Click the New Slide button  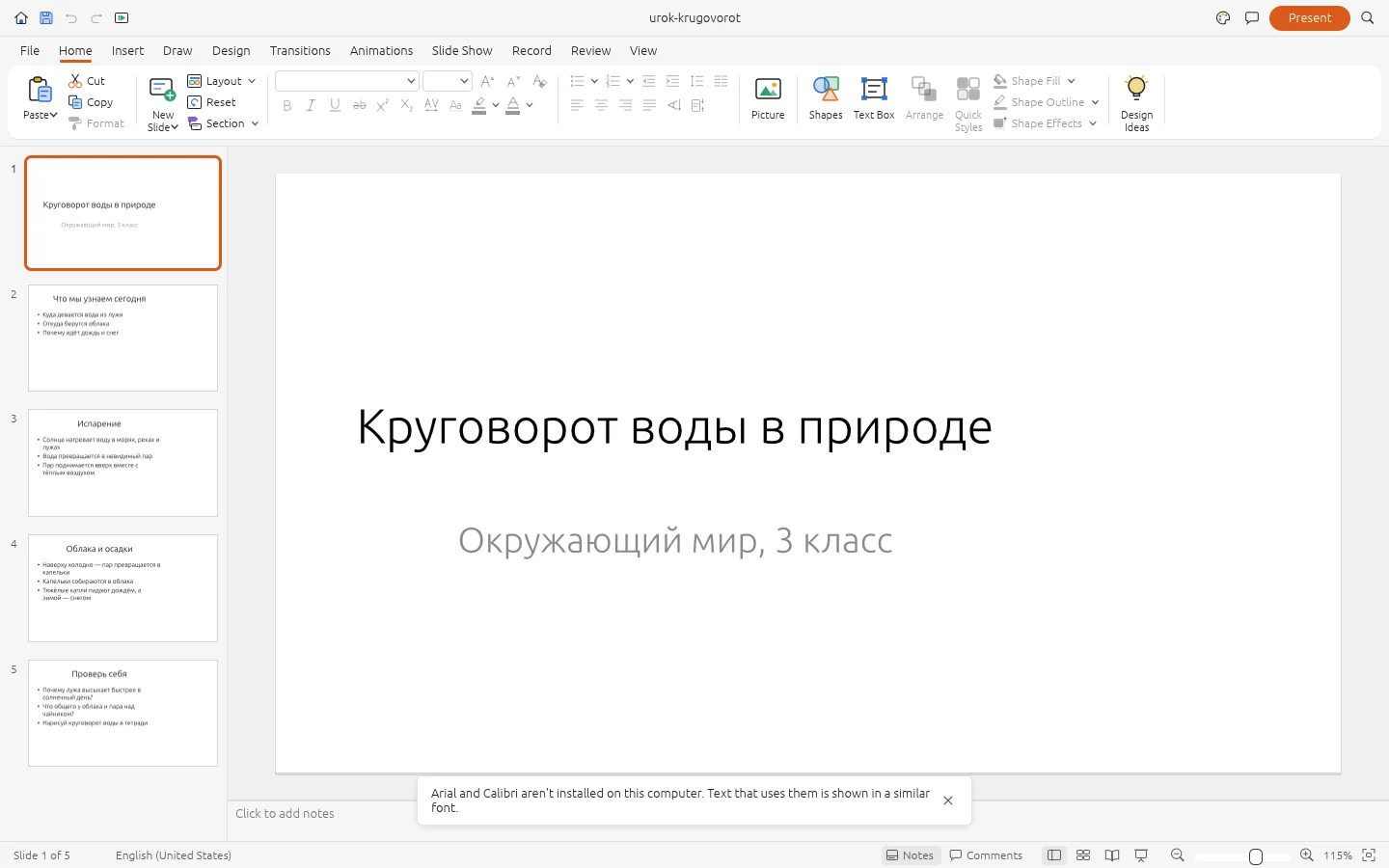coord(163,103)
